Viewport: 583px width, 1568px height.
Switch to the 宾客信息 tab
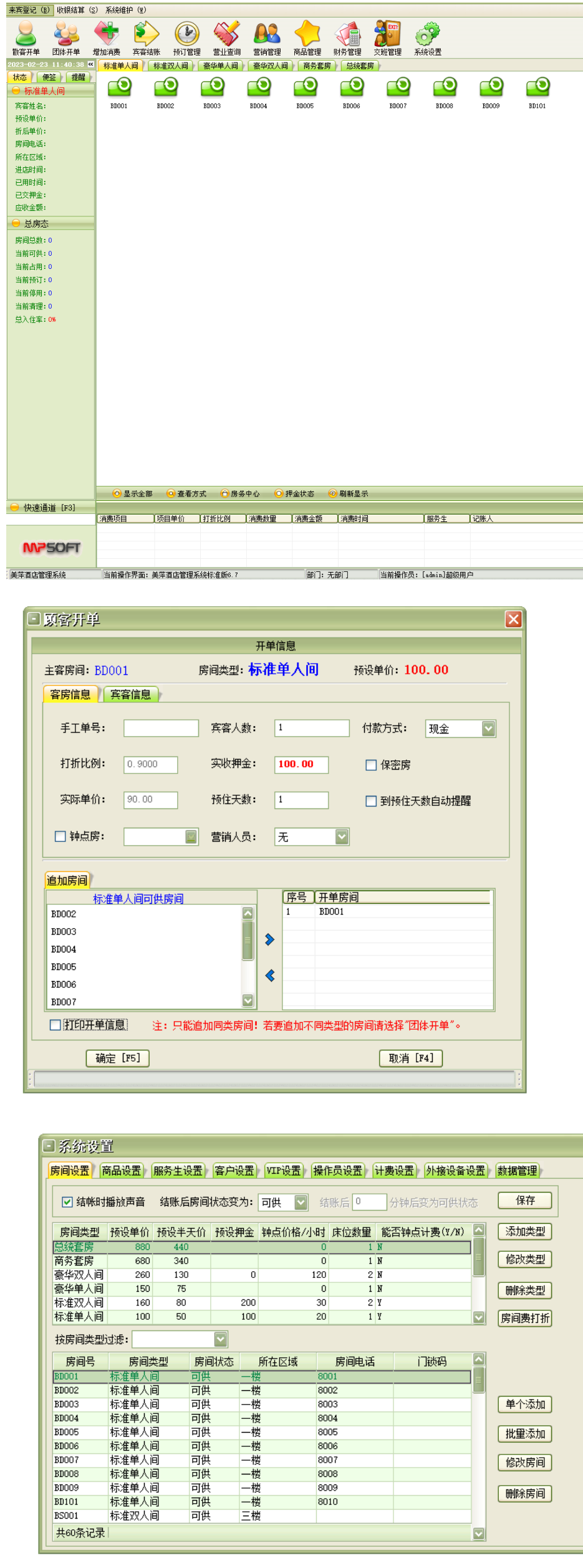[x=130, y=694]
